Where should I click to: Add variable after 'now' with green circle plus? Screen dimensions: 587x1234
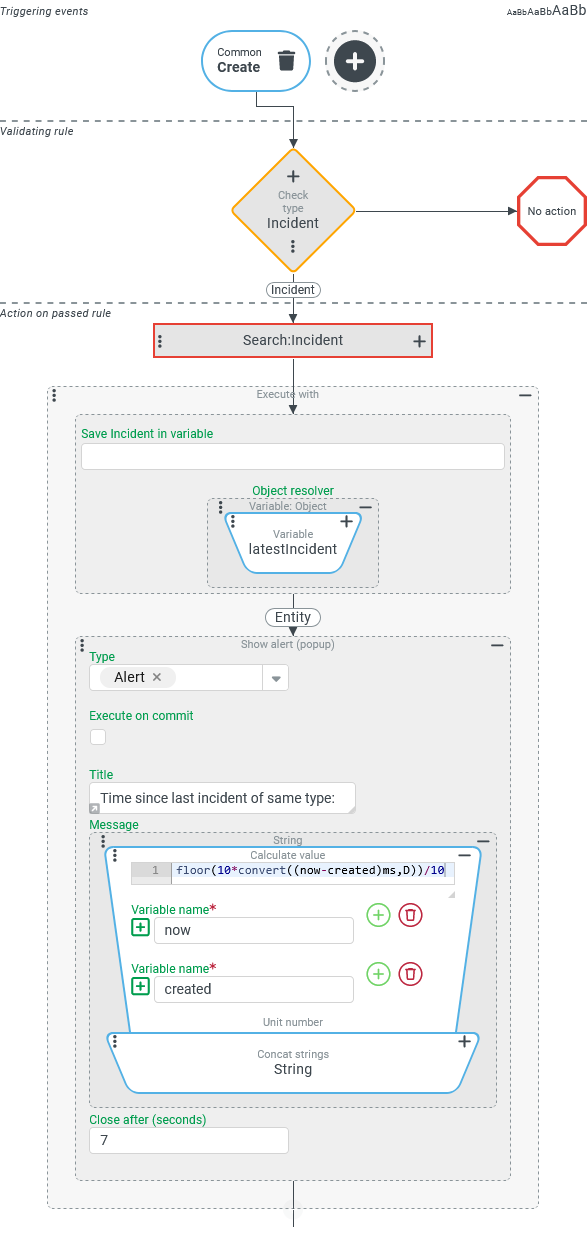[378, 914]
